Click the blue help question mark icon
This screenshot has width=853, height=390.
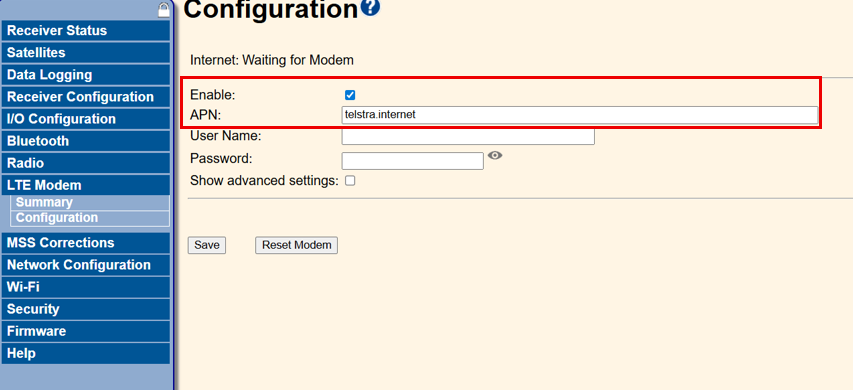[x=370, y=7]
